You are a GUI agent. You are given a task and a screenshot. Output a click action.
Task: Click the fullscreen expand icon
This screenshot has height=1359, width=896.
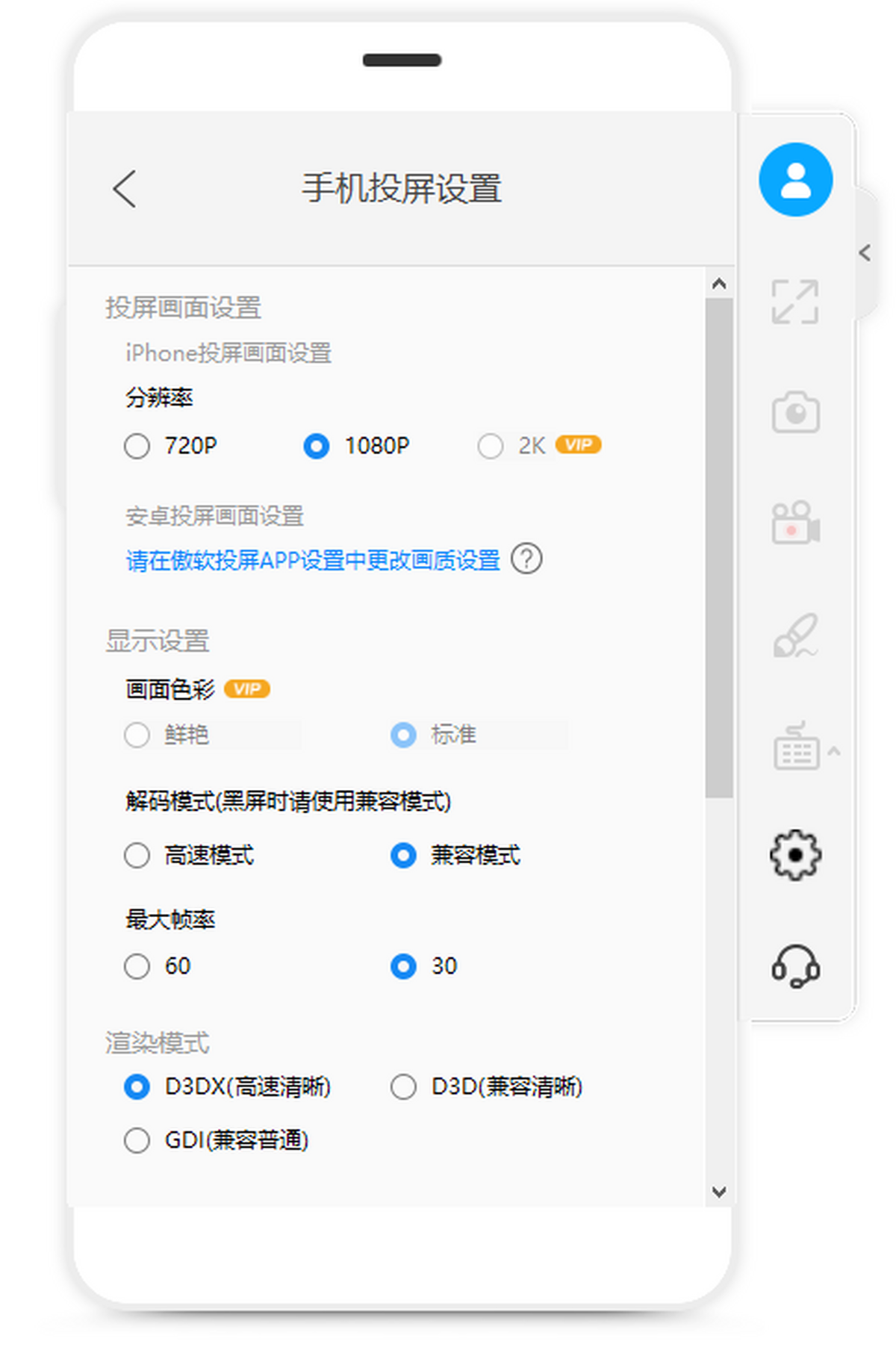coord(794,302)
